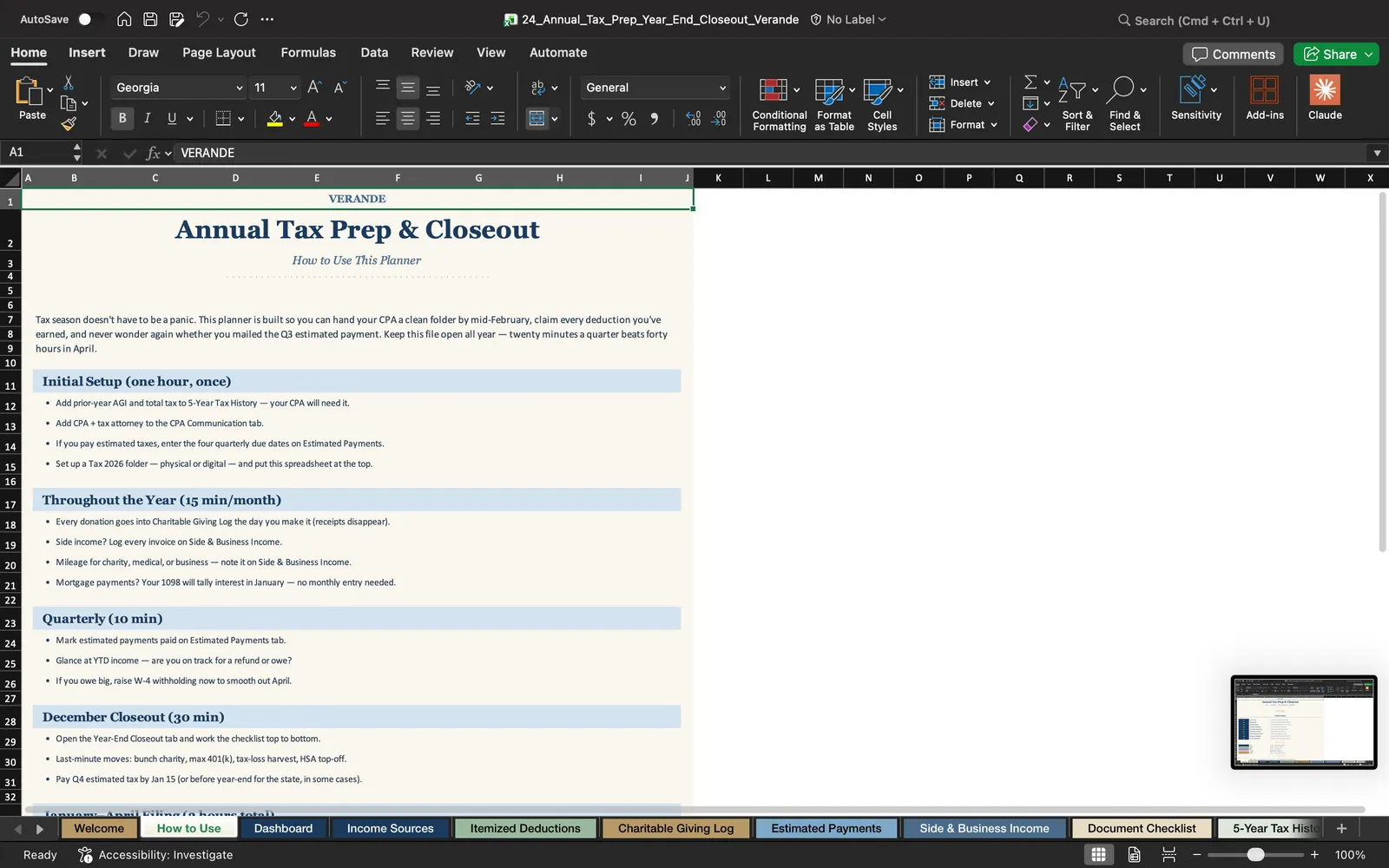Open the Formulas ribbon tab

point(308,53)
